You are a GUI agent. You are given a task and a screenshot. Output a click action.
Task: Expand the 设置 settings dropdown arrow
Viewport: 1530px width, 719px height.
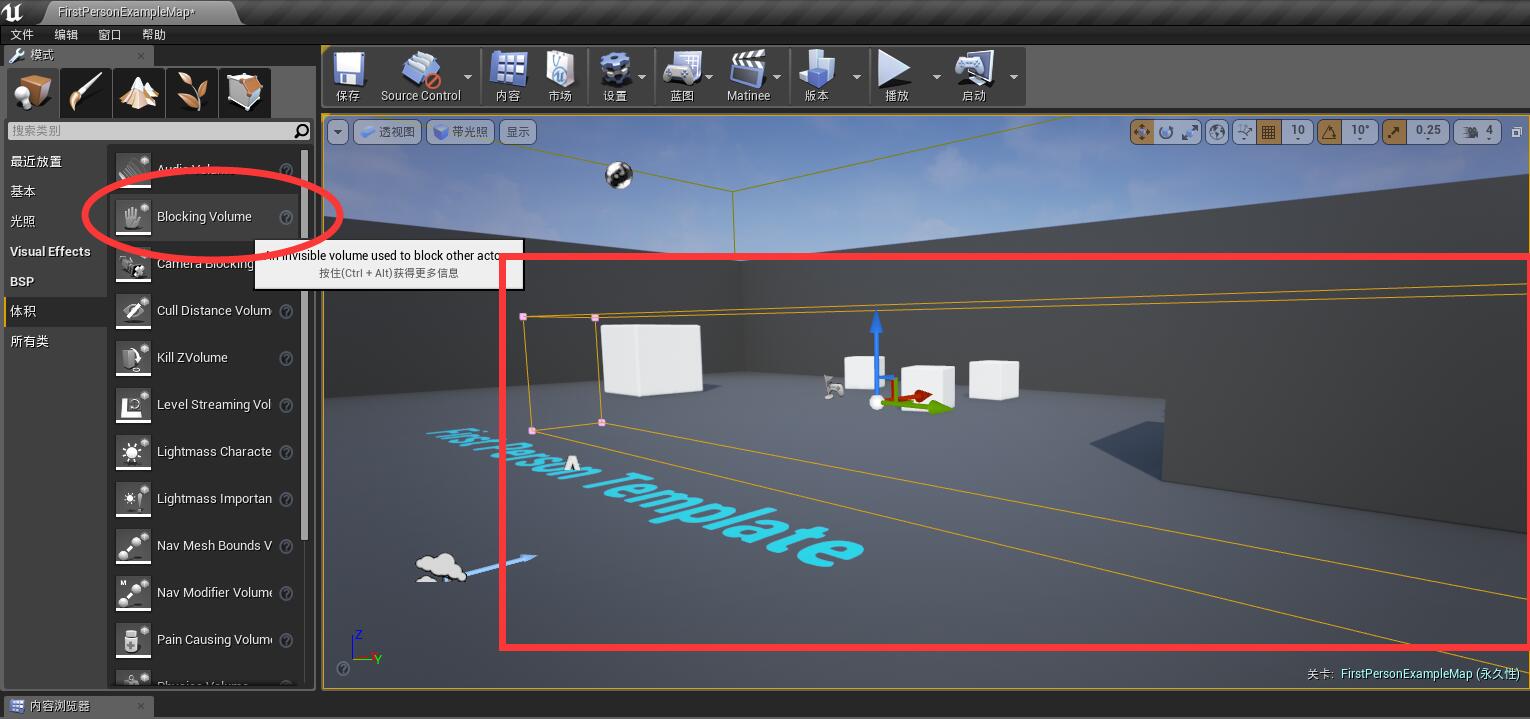641,77
